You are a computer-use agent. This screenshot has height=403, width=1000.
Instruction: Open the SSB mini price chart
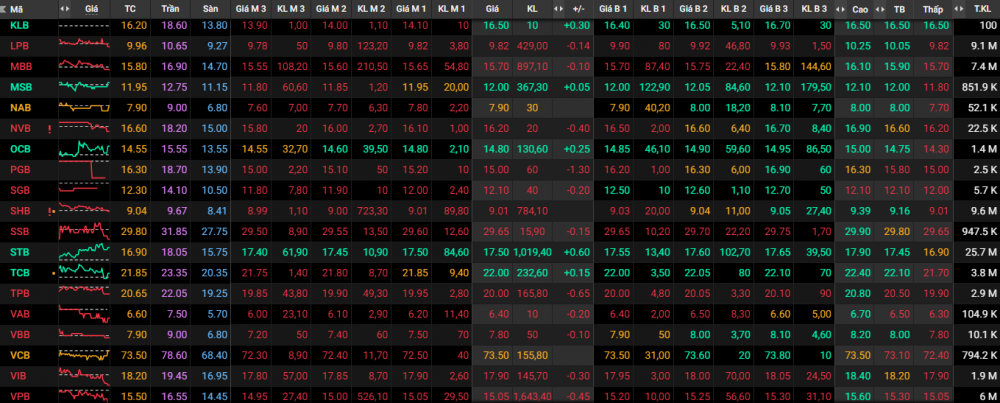point(84,231)
